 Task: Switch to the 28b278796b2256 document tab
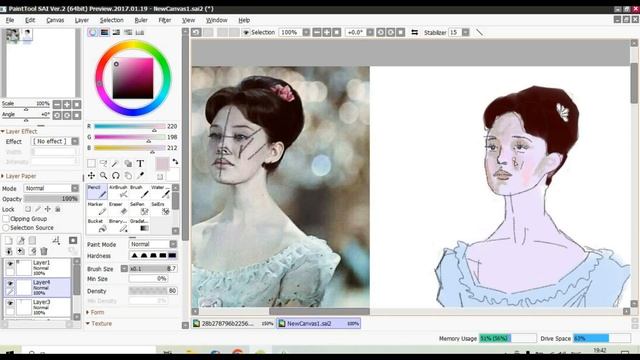[233, 323]
